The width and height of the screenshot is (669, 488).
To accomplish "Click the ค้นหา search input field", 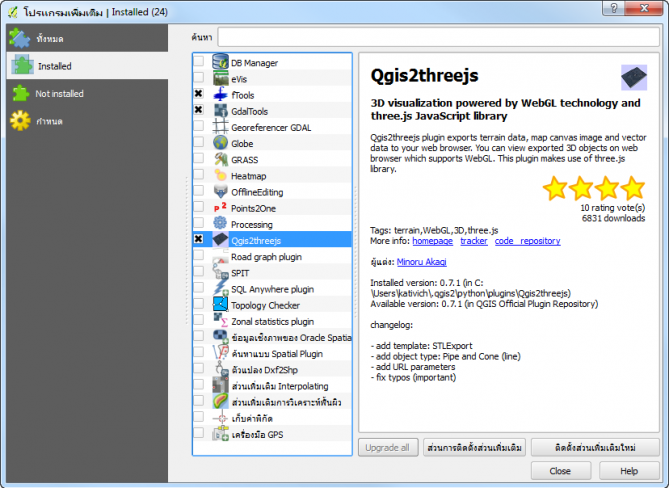I will (439, 37).
